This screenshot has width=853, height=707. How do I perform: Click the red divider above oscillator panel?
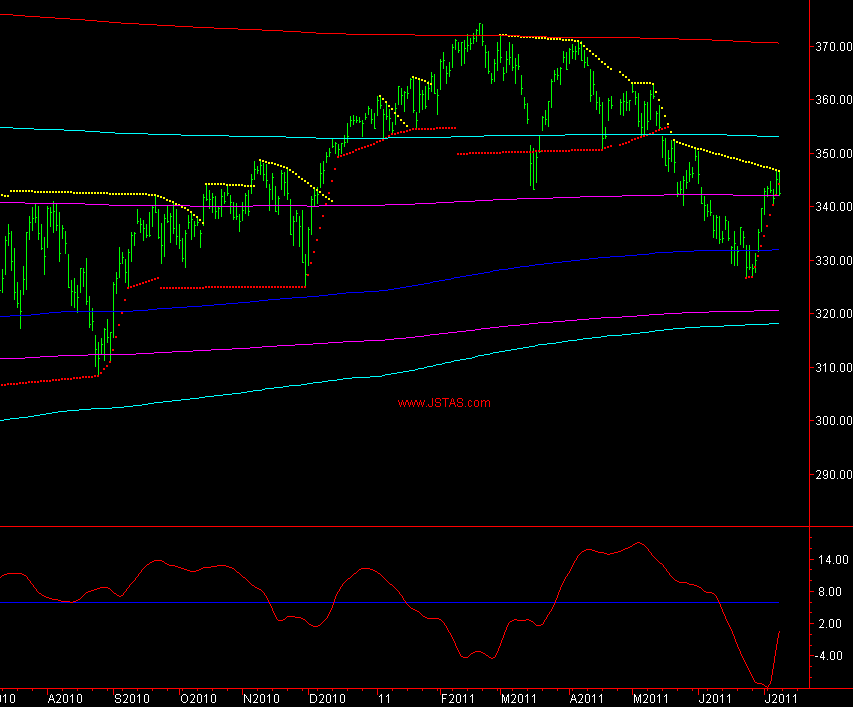coord(400,526)
